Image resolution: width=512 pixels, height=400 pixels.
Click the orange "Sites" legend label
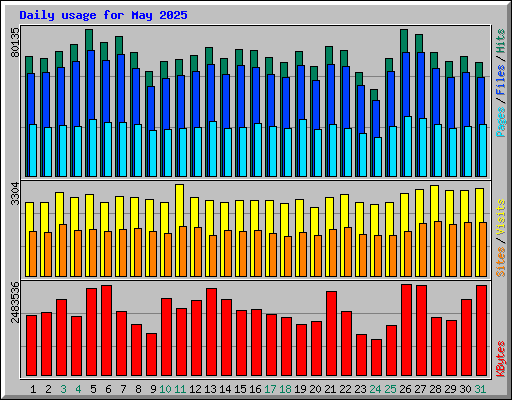[x=501, y=262]
